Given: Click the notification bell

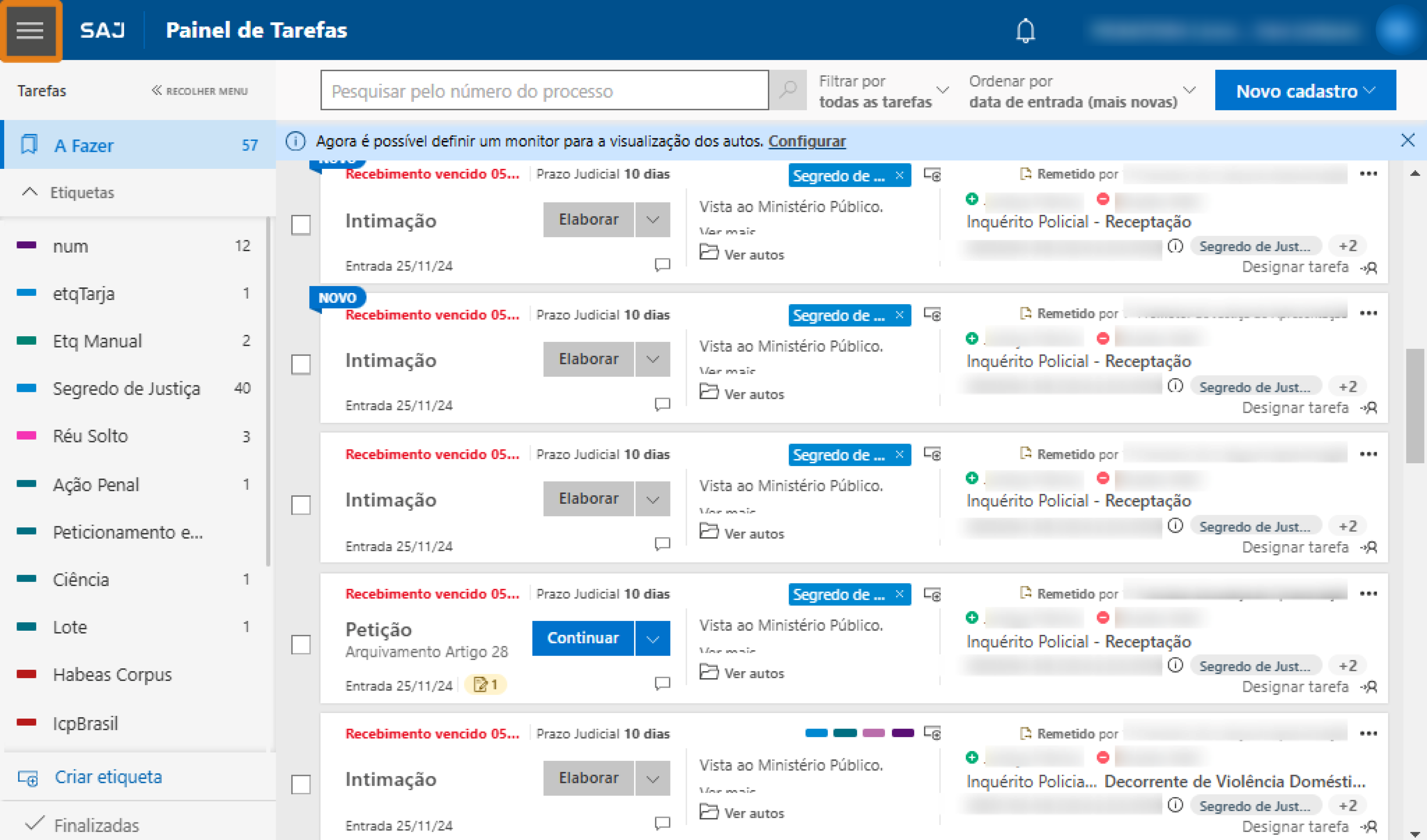Looking at the screenshot, I should pos(1026,30).
